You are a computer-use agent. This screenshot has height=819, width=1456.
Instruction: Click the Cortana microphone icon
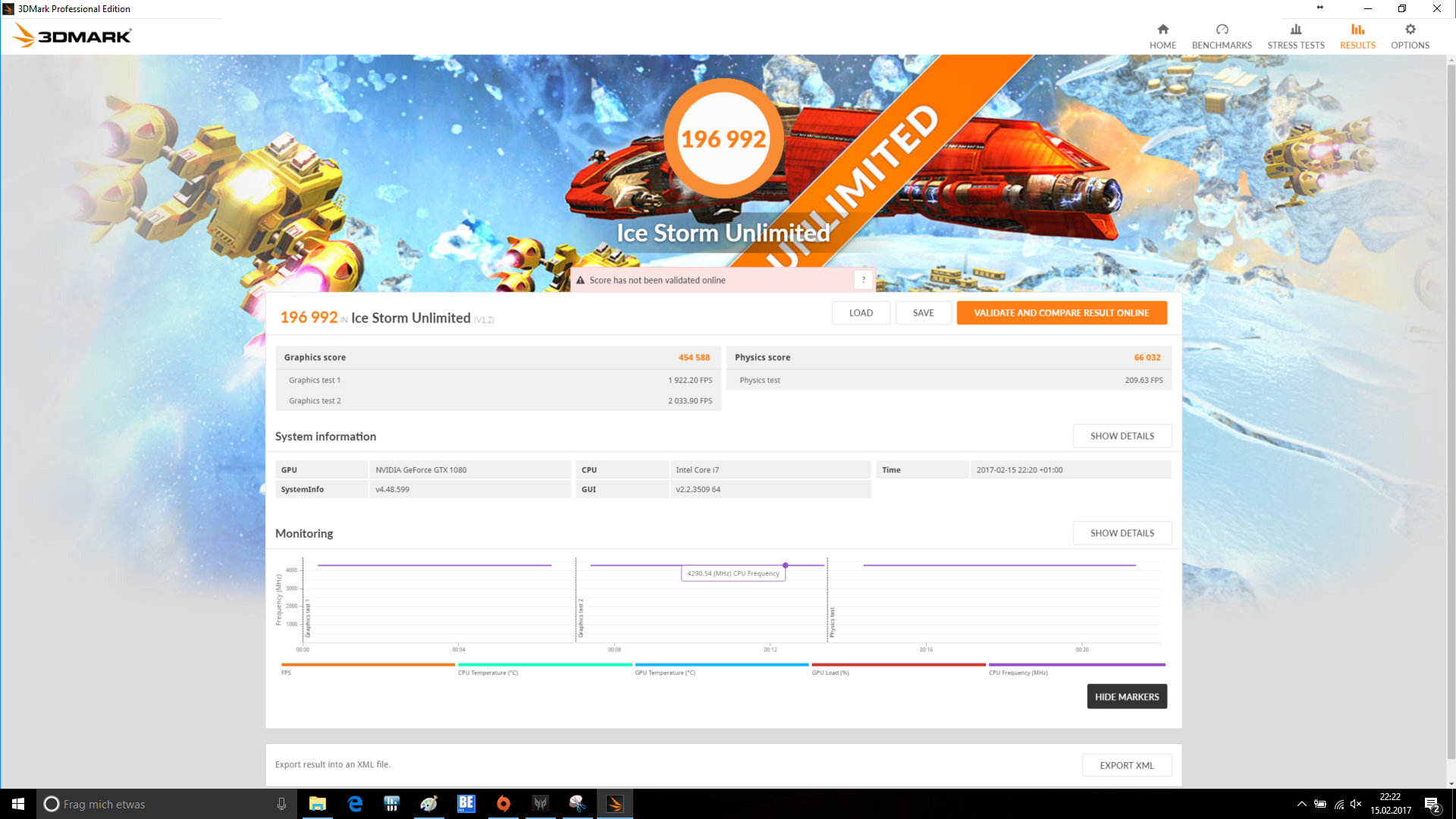pyautogui.click(x=281, y=804)
